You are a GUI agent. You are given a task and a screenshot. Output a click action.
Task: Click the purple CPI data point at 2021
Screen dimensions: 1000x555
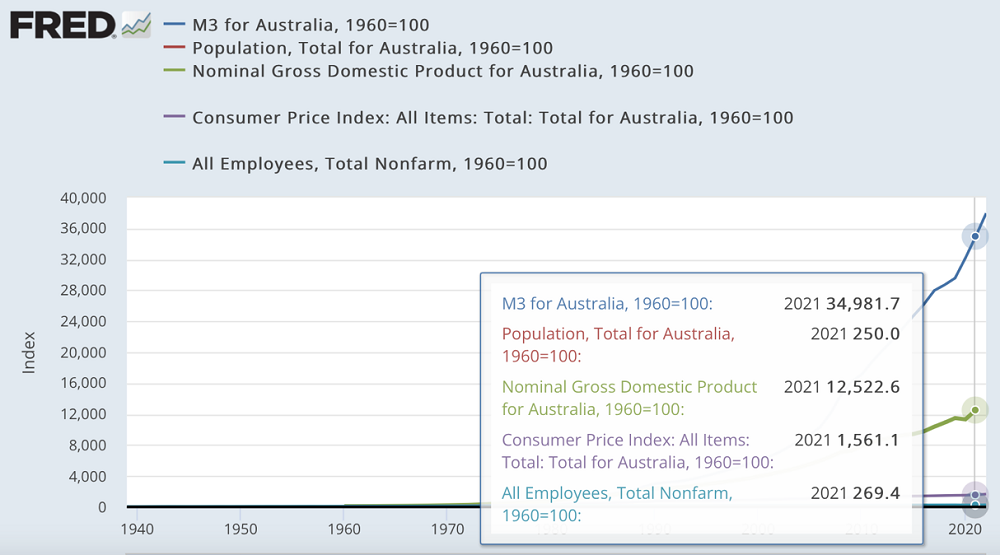click(975, 495)
